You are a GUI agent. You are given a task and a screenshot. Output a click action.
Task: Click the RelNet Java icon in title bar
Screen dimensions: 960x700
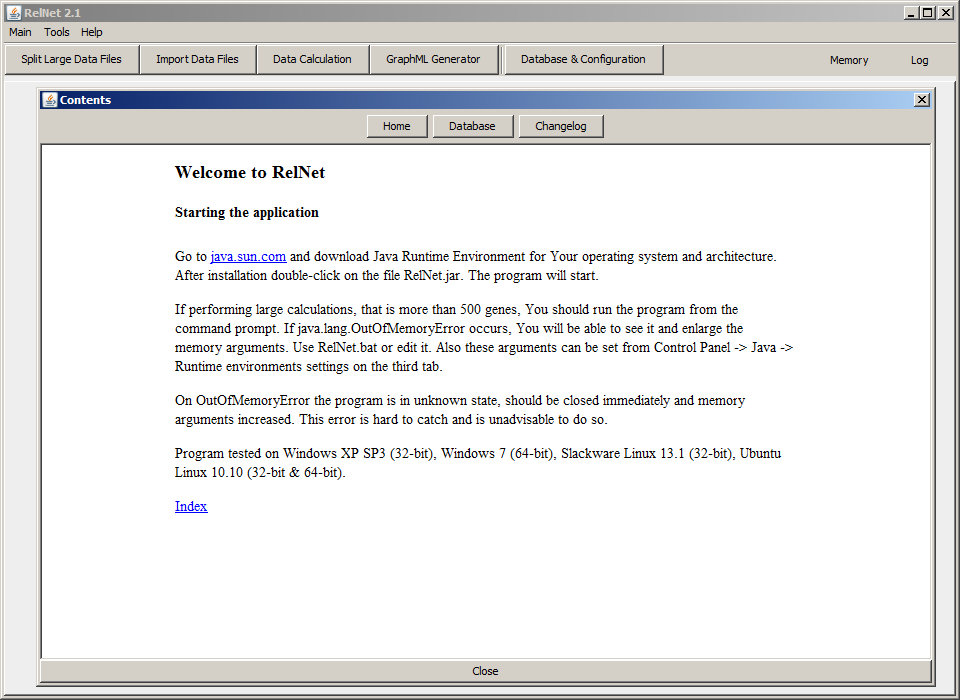(13, 12)
